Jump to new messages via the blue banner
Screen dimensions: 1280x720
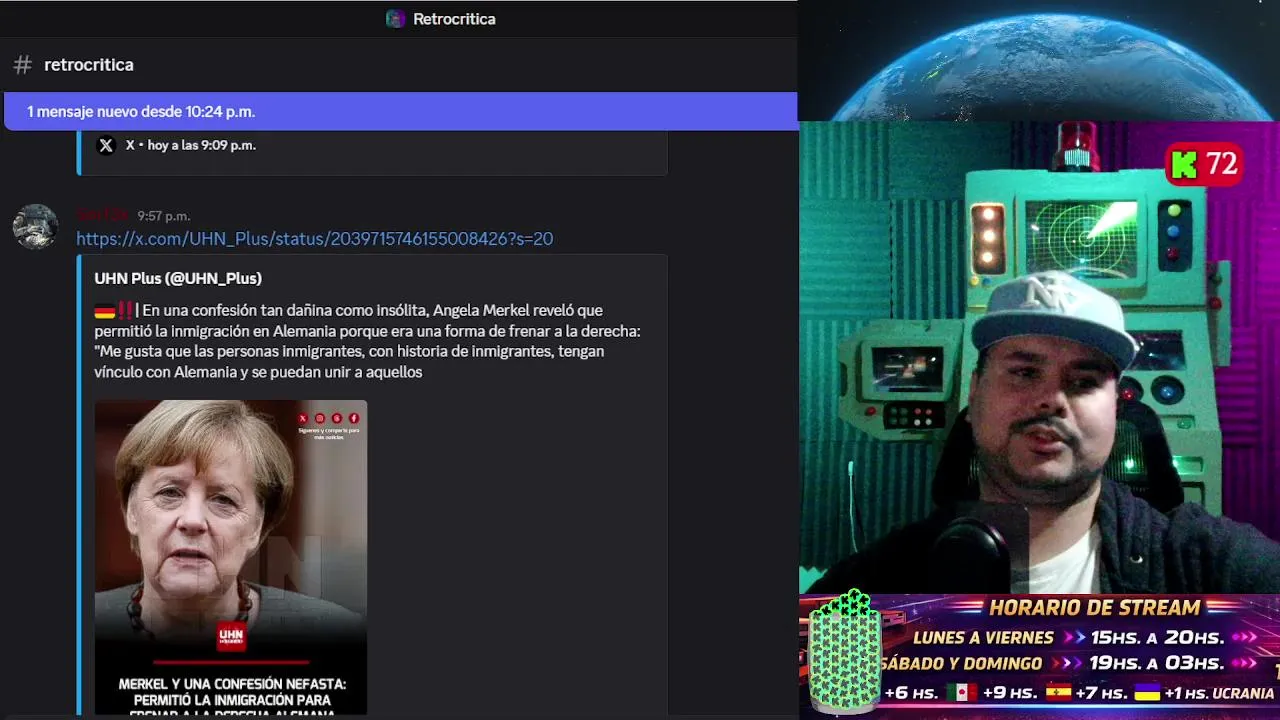pyautogui.click(x=400, y=111)
